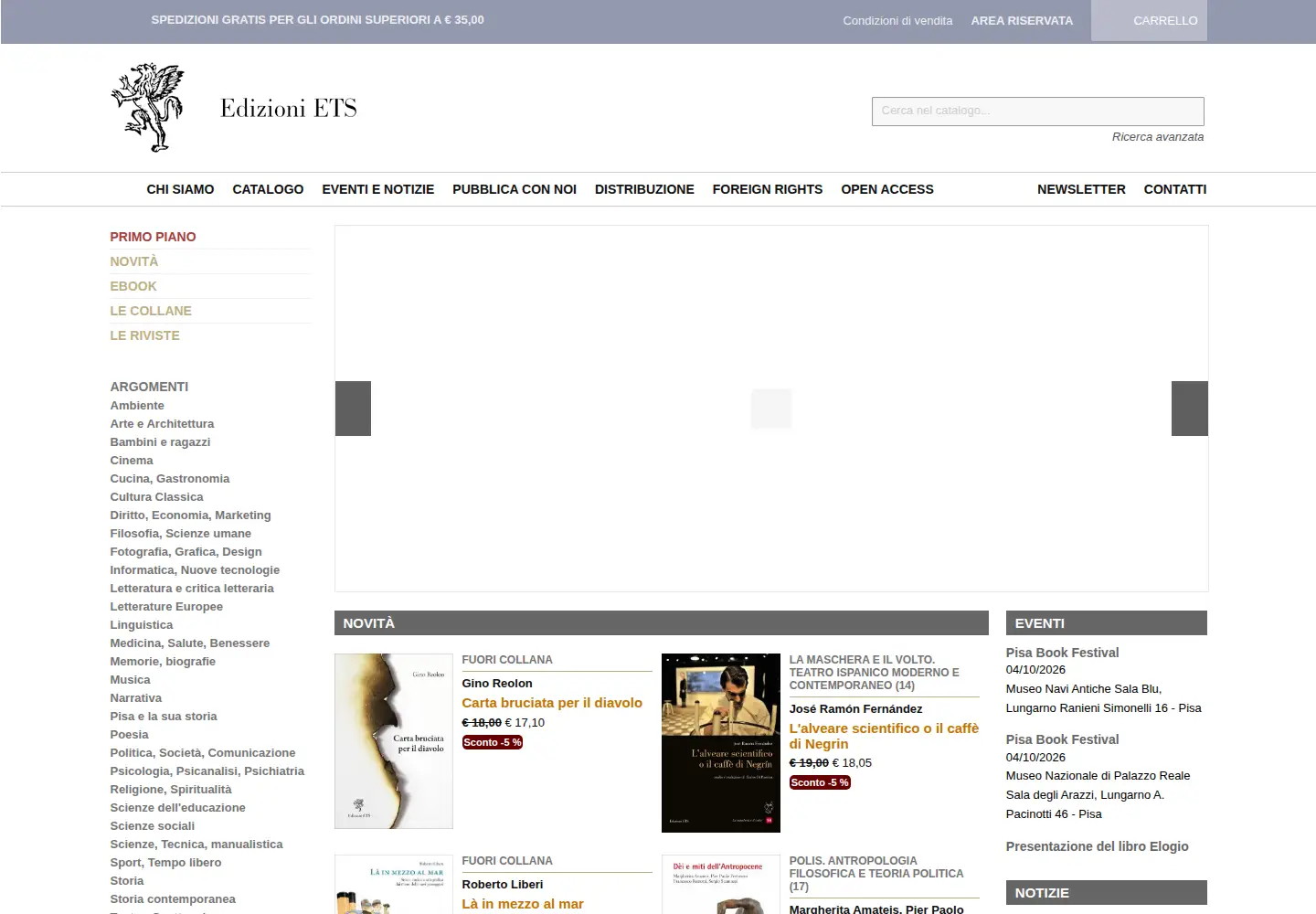
Task: Browse Bambini e ragazzi topic
Action: (x=160, y=442)
